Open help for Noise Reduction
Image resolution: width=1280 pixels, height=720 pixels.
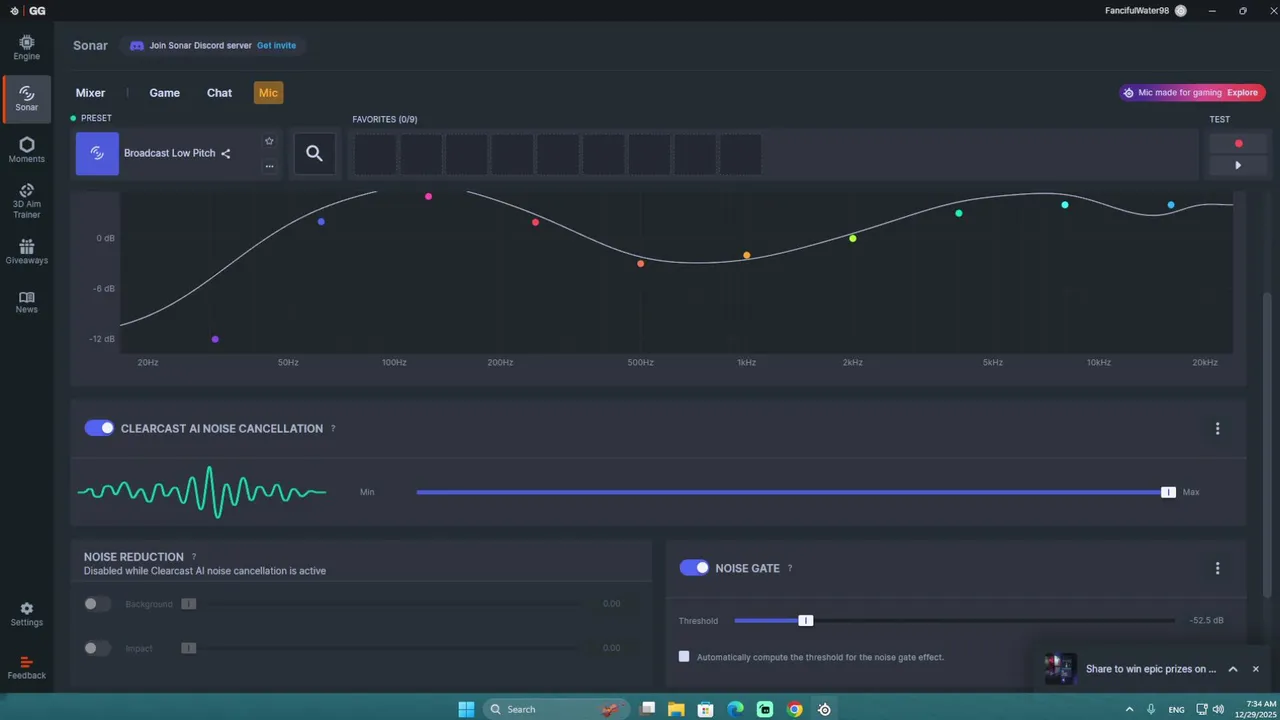point(194,557)
